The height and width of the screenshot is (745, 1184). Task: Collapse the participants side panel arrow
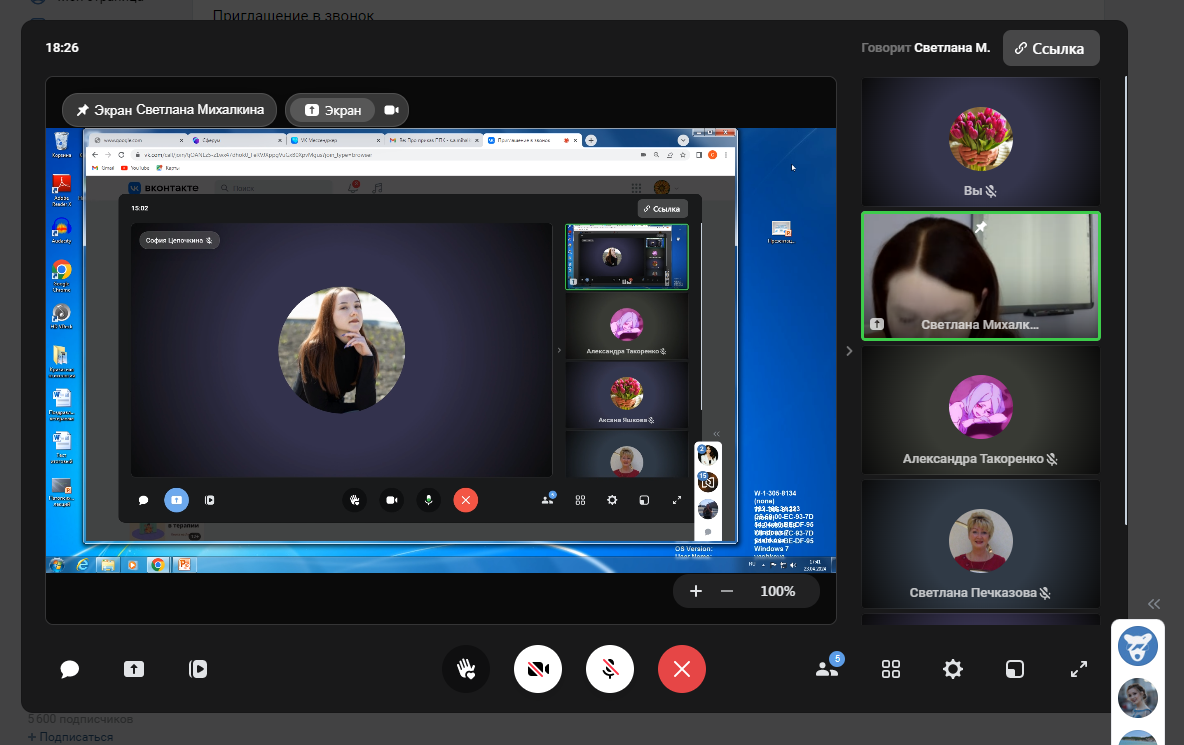click(849, 351)
